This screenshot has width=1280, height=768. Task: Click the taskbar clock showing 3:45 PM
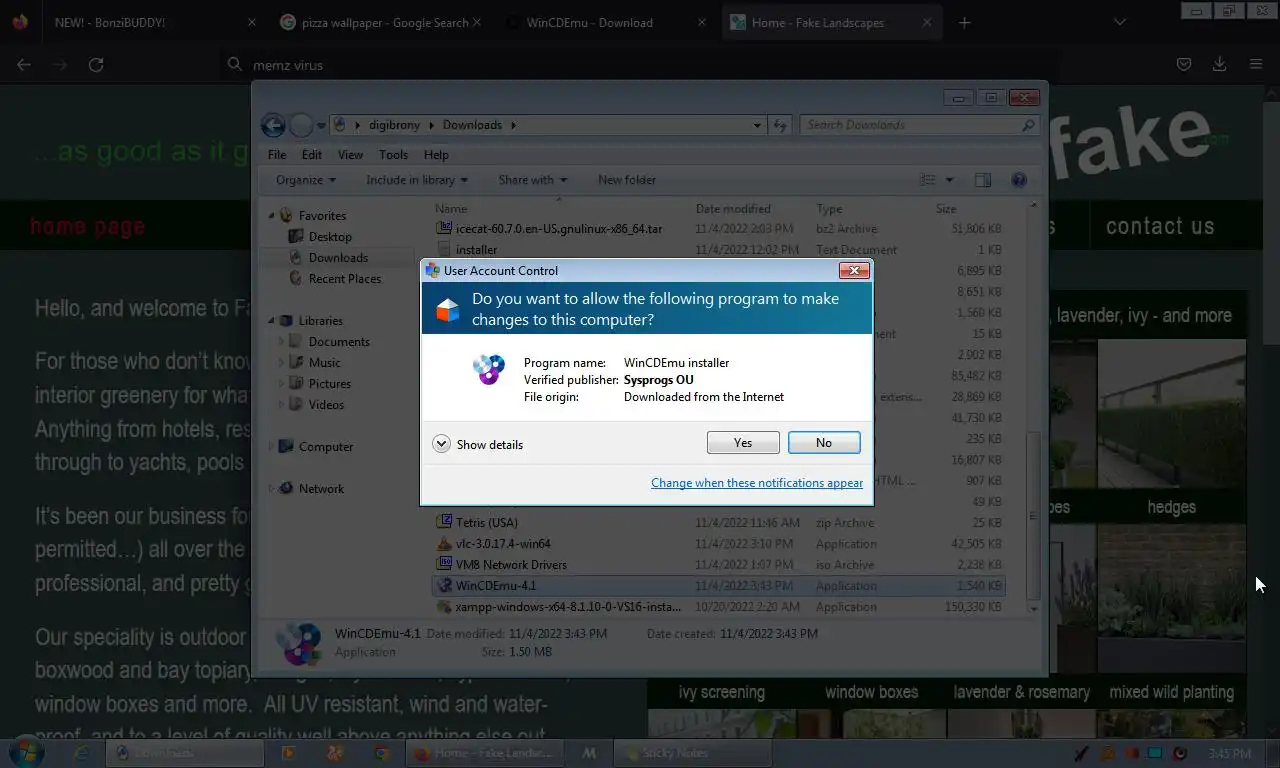[1229, 753]
